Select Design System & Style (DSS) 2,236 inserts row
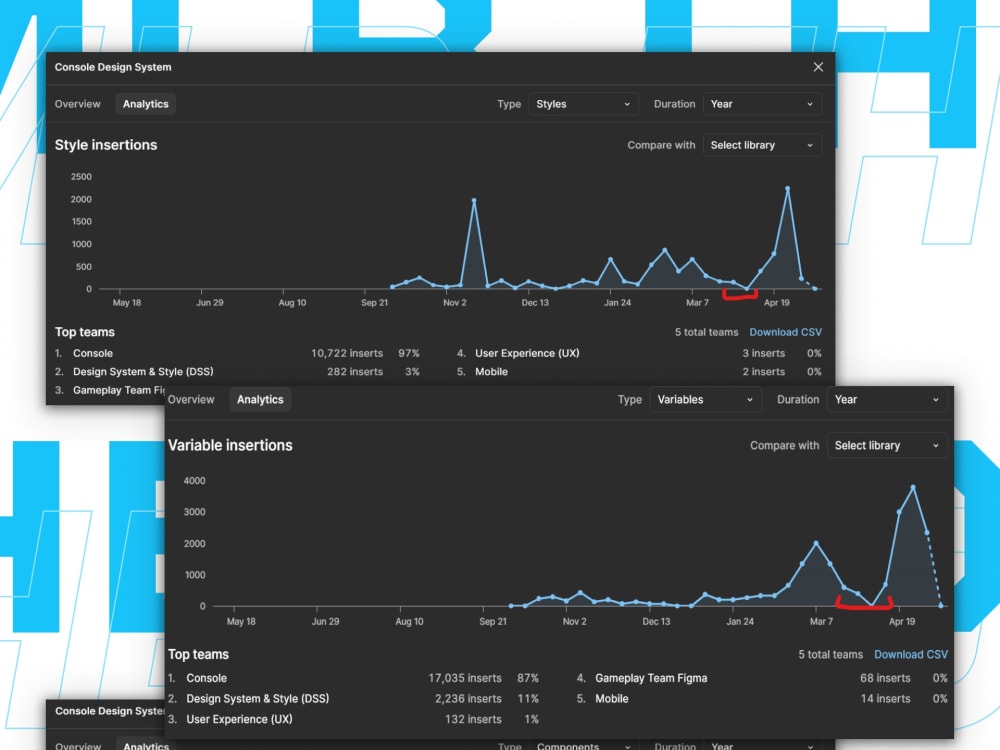 (353, 698)
